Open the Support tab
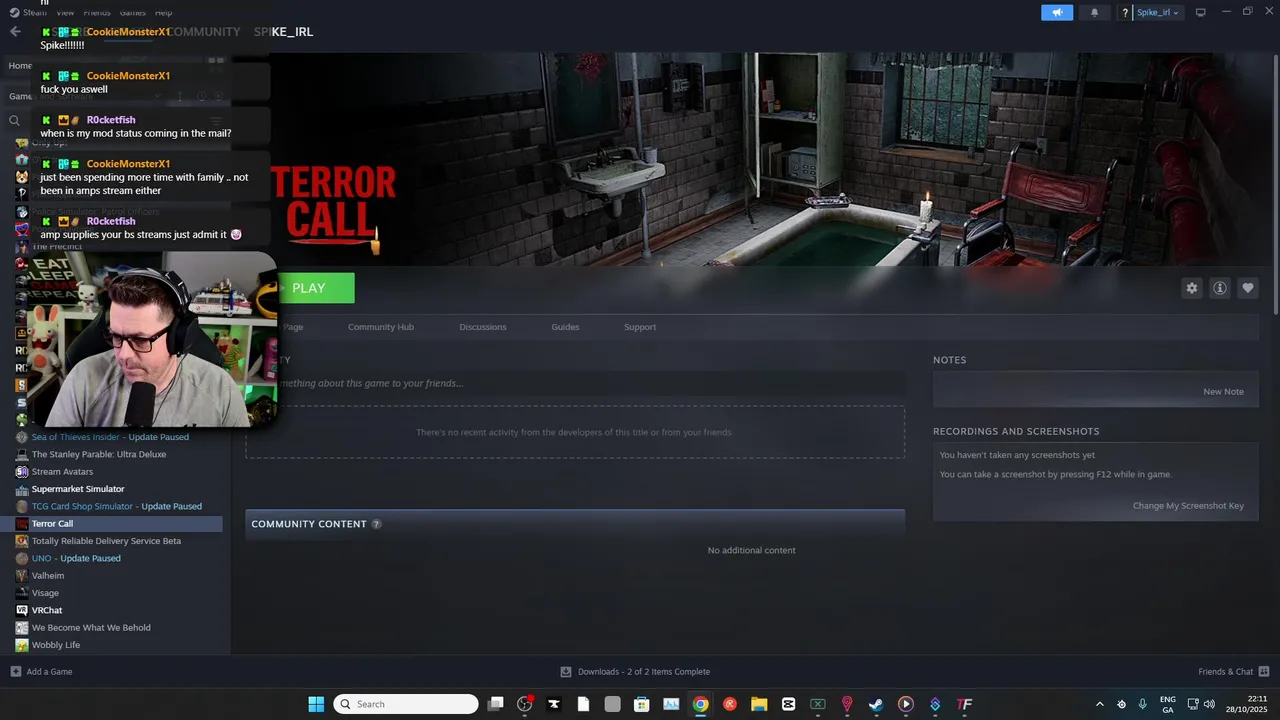Screen dimensions: 1280x720 point(640,327)
